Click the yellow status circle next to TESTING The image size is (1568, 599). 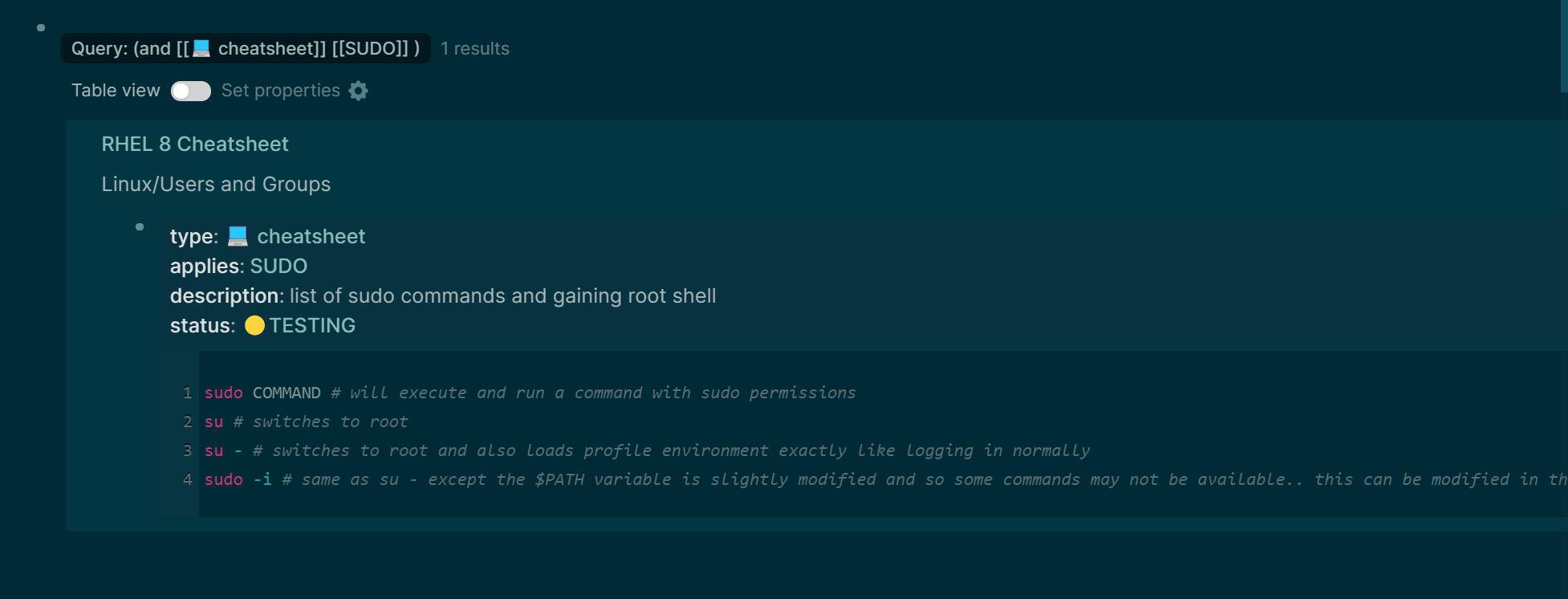click(x=254, y=325)
